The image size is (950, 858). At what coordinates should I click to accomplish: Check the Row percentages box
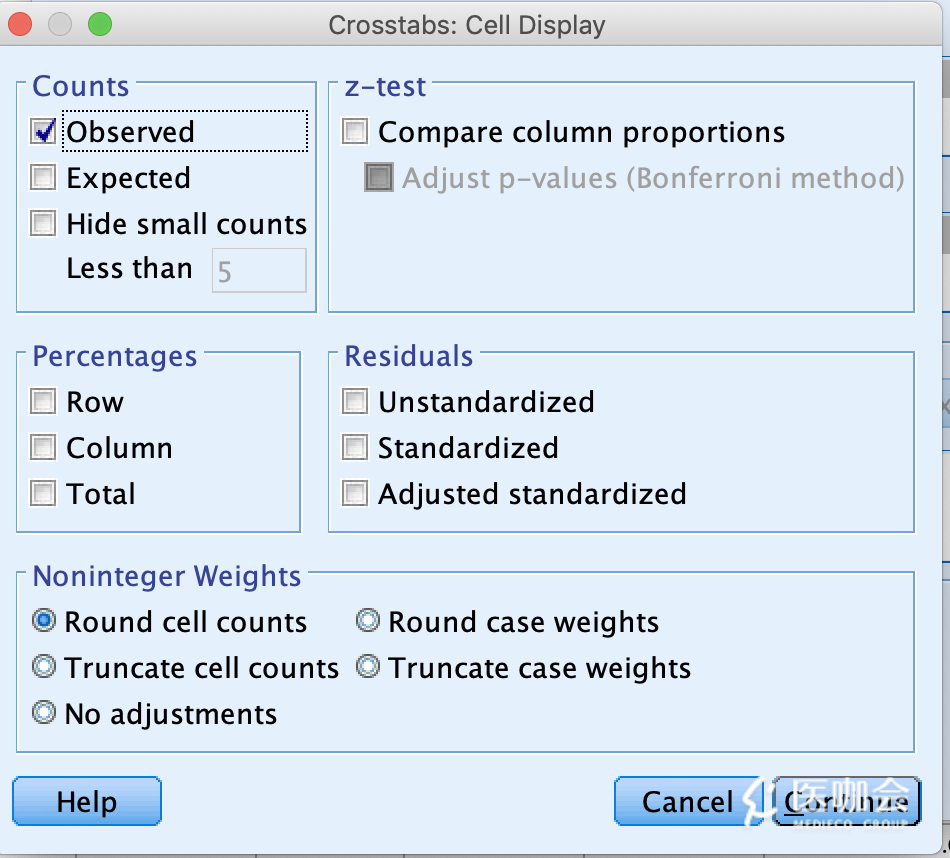44,402
